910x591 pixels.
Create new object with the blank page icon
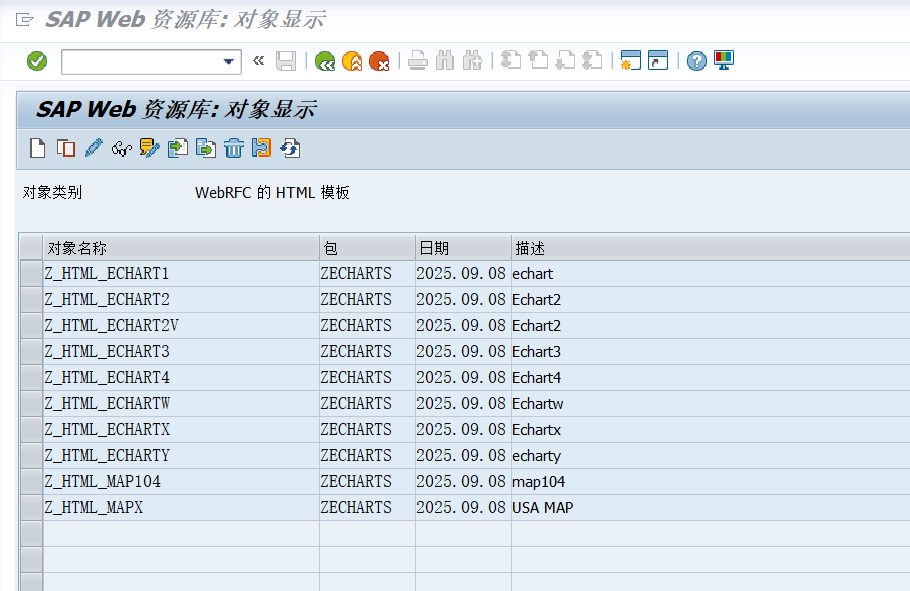[x=38, y=149]
